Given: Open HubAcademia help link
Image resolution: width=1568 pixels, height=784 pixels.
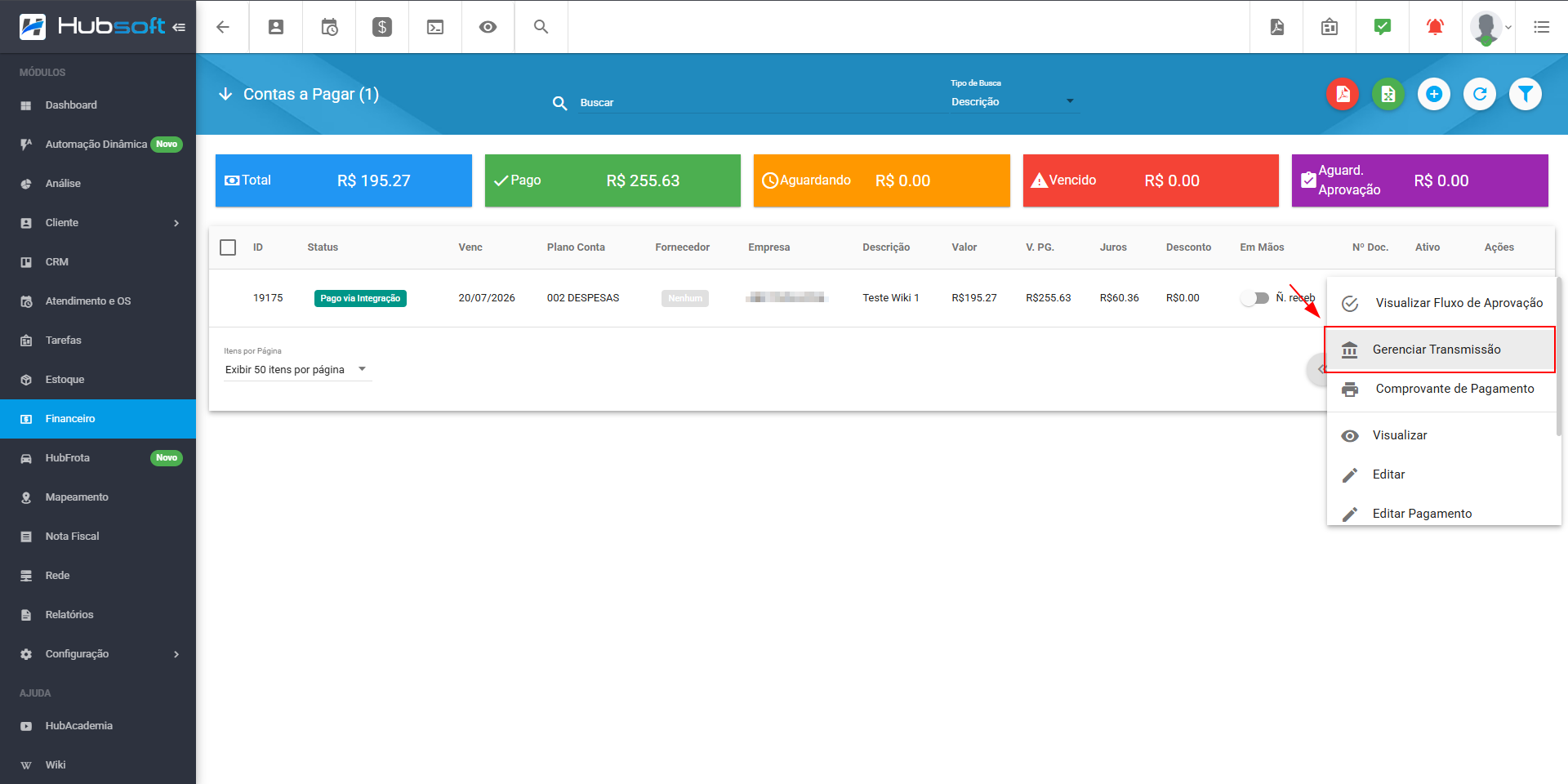Looking at the screenshot, I should tap(98, 726).
